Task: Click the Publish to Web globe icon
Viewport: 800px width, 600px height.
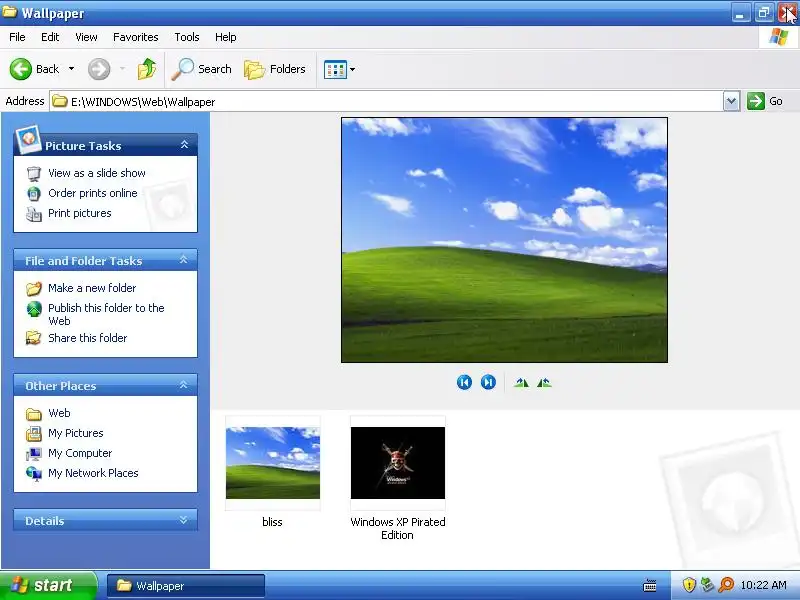Action: pyautogui.click(x=34, y=309)
